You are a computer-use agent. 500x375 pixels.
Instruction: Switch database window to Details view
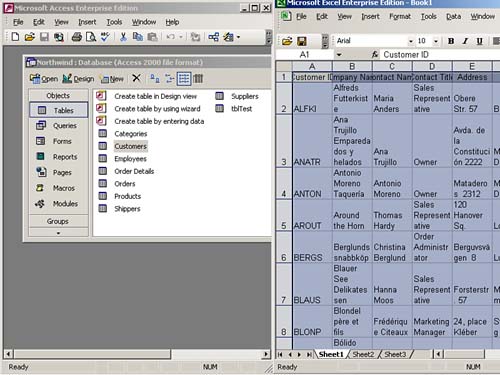pos(198,79)
